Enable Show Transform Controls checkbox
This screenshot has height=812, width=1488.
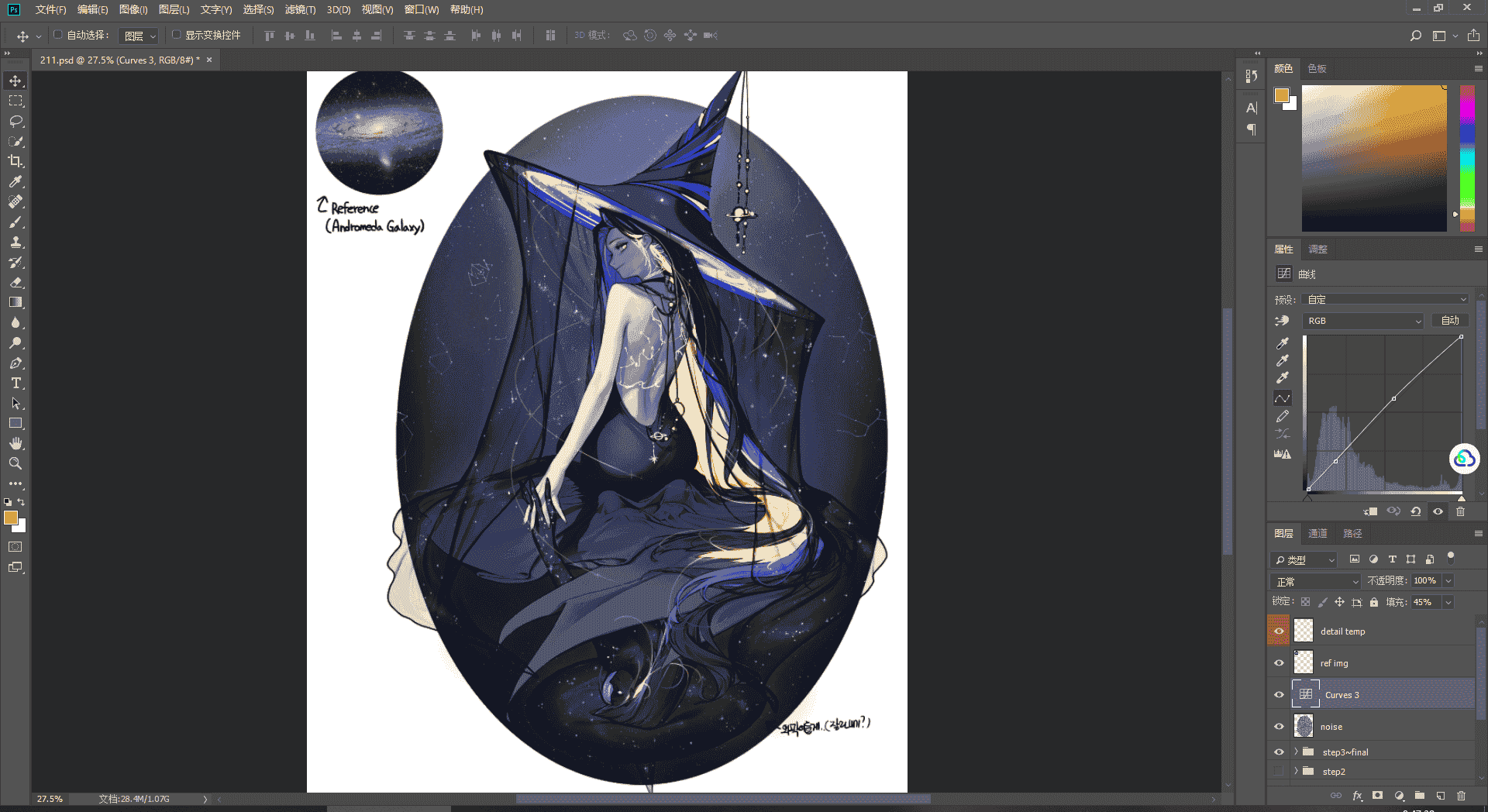(176, 35)
